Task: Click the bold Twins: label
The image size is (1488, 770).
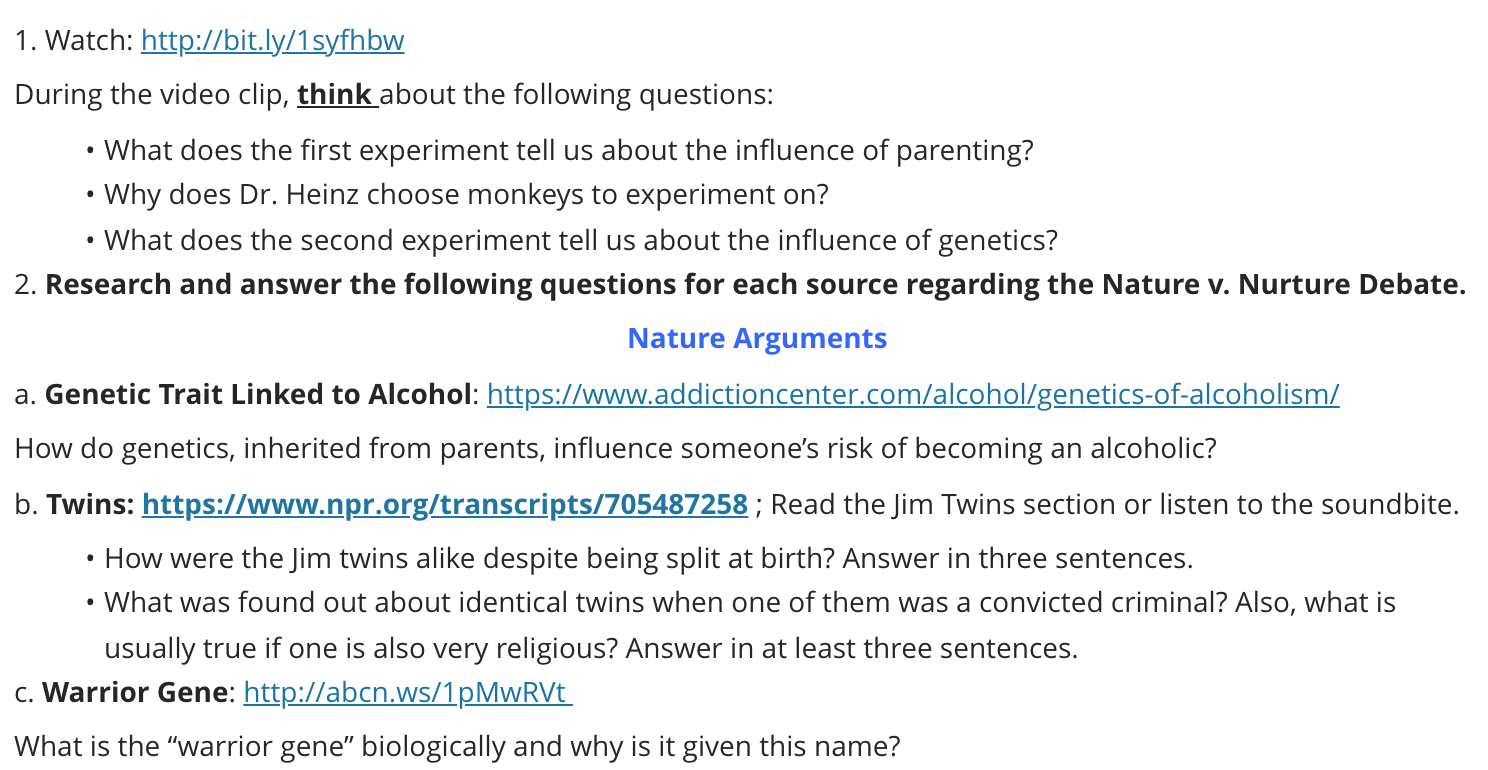Action: [89, 504]
